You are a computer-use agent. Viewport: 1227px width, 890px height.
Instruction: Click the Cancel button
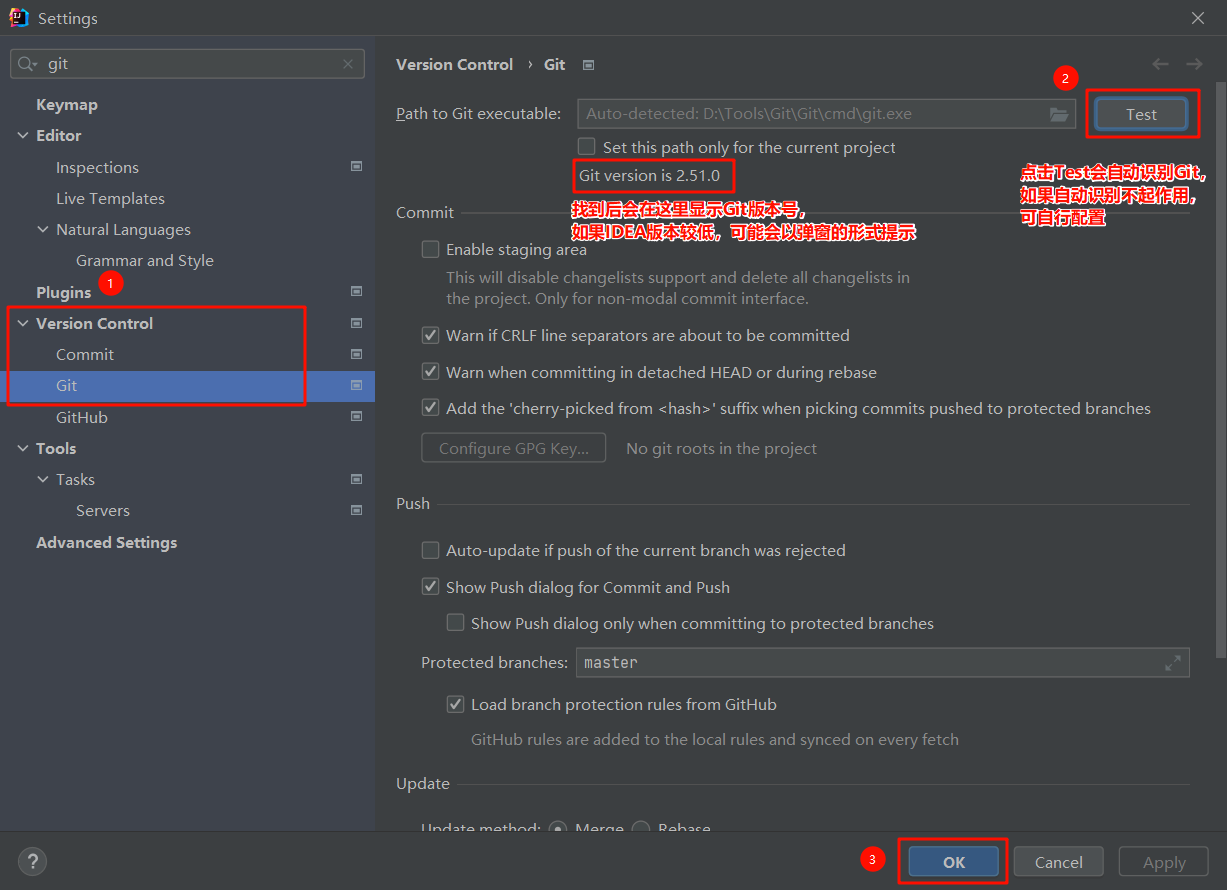(1058, 862)
